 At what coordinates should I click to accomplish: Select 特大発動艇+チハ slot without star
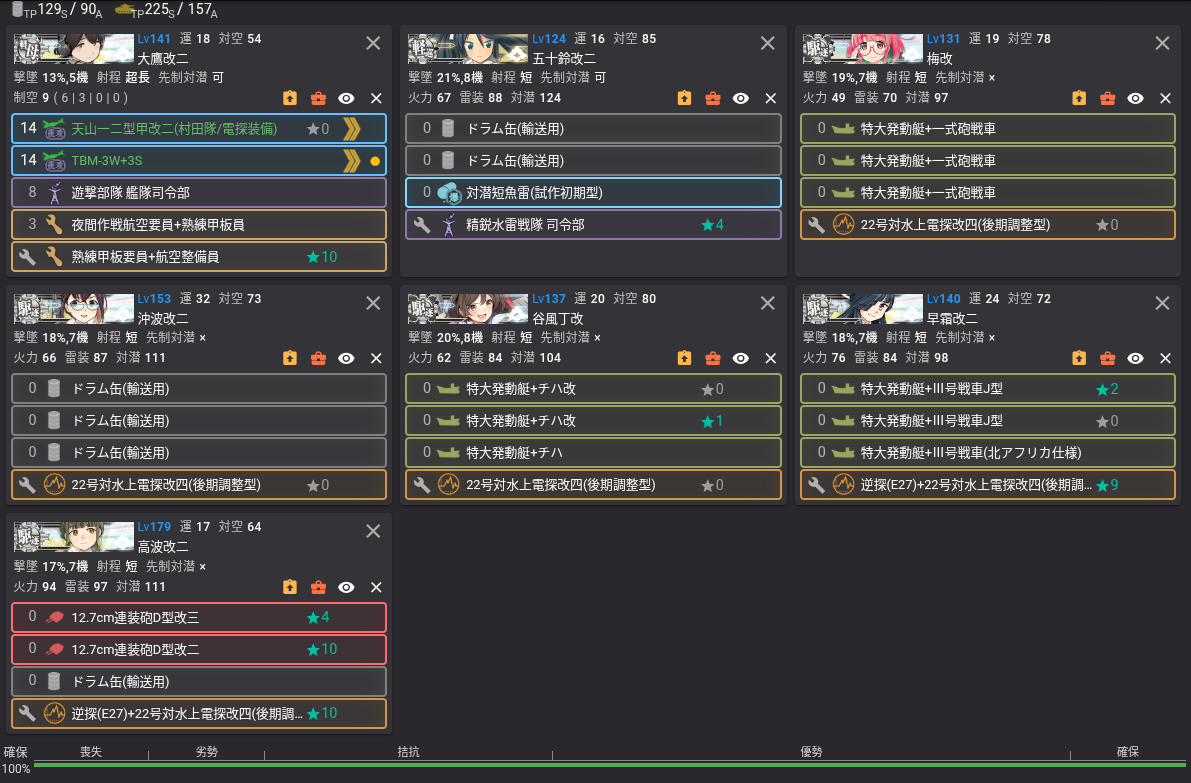click(593, 453)
